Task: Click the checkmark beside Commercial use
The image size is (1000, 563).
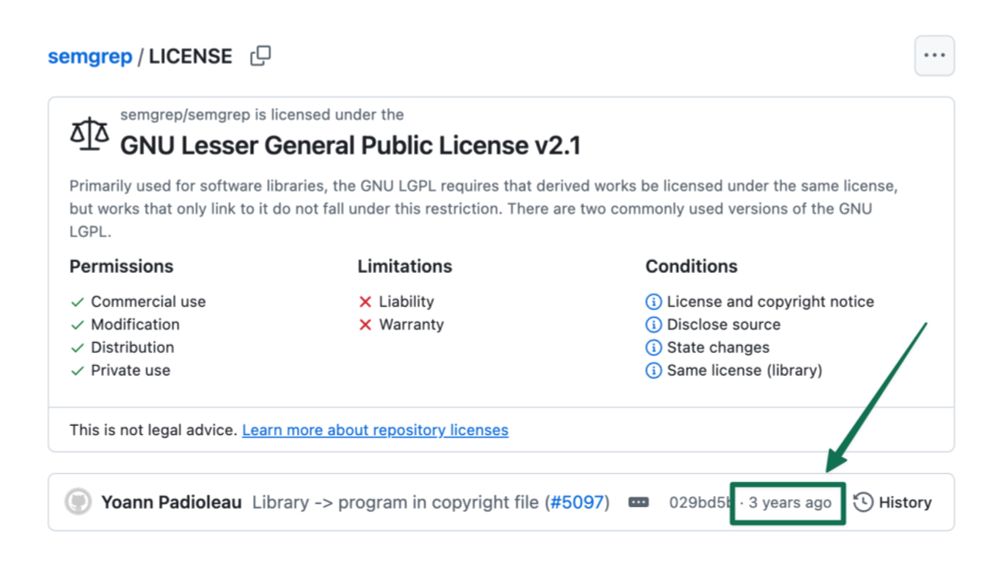Action: [x=77, y=302]
